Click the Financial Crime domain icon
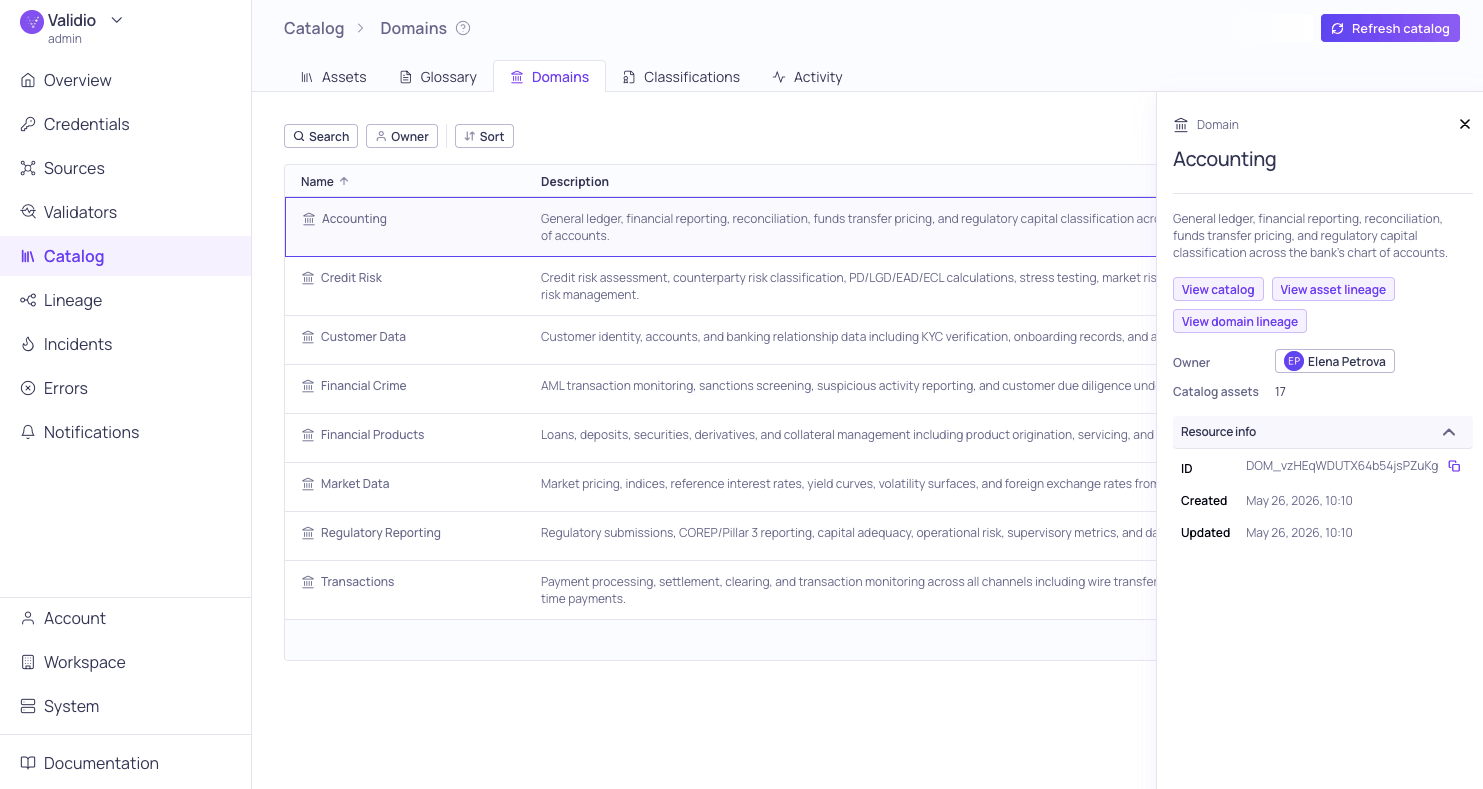The image size is (1483, 789). 308,386
